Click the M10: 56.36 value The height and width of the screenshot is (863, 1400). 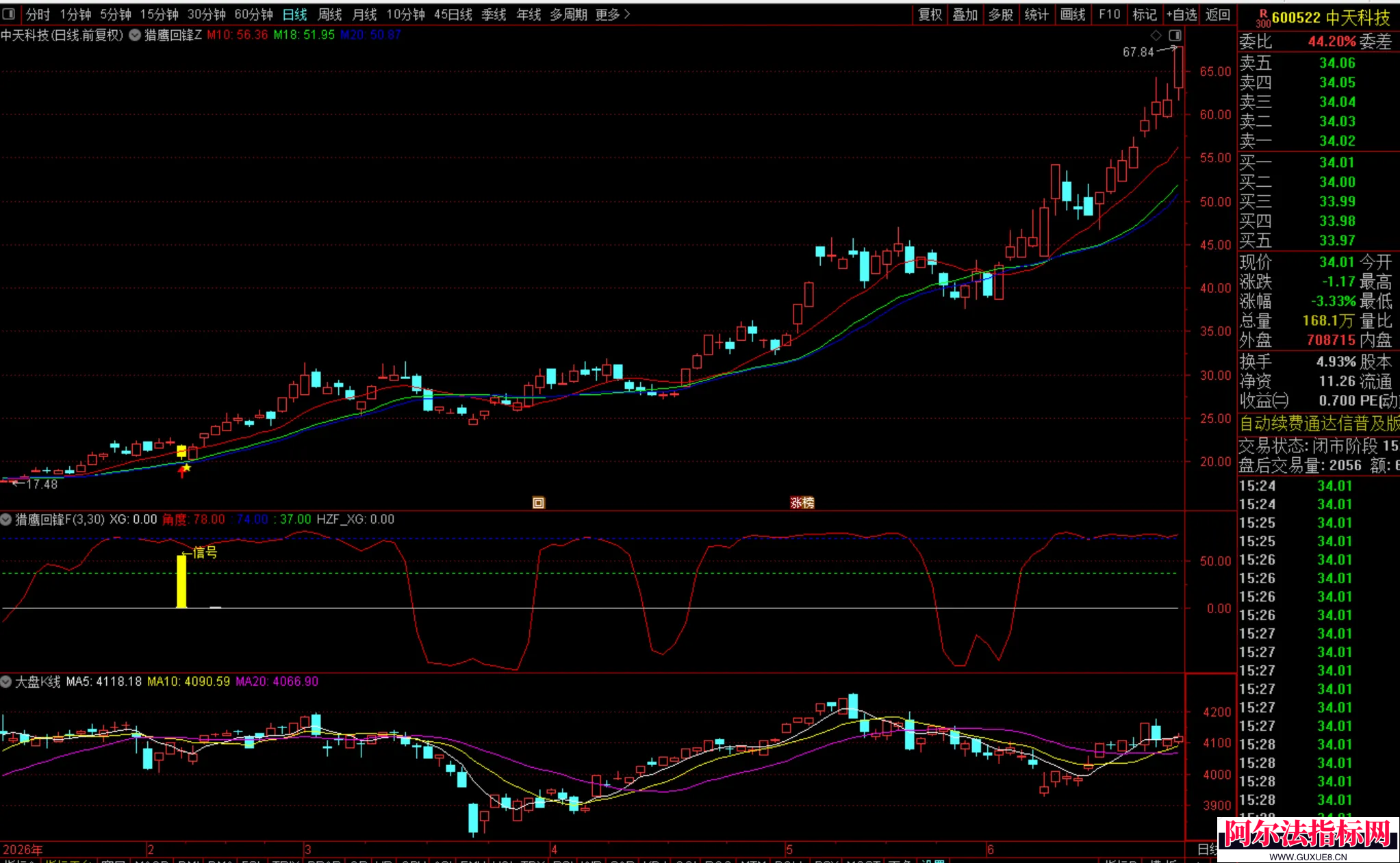(x=238, y=35)
